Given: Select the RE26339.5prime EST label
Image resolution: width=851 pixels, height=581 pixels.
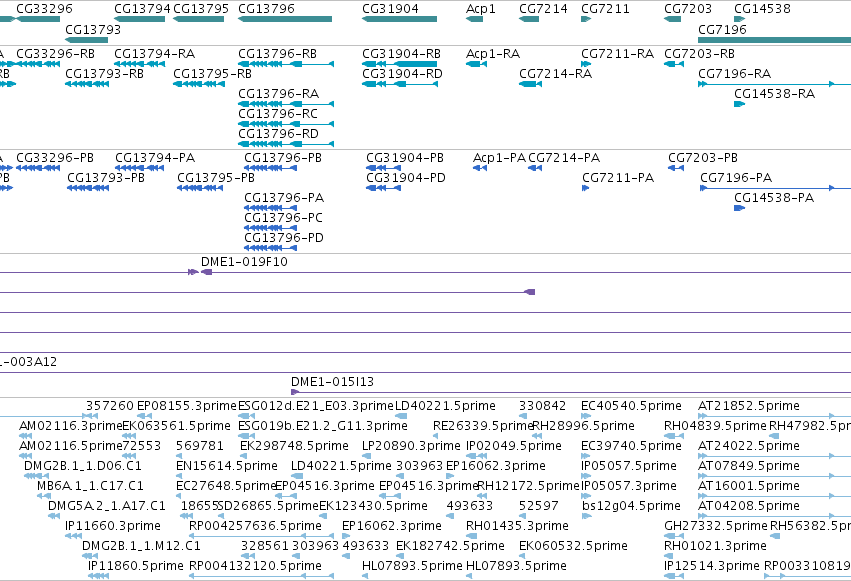Looking at the screenshot, I should tap(483, 426).
